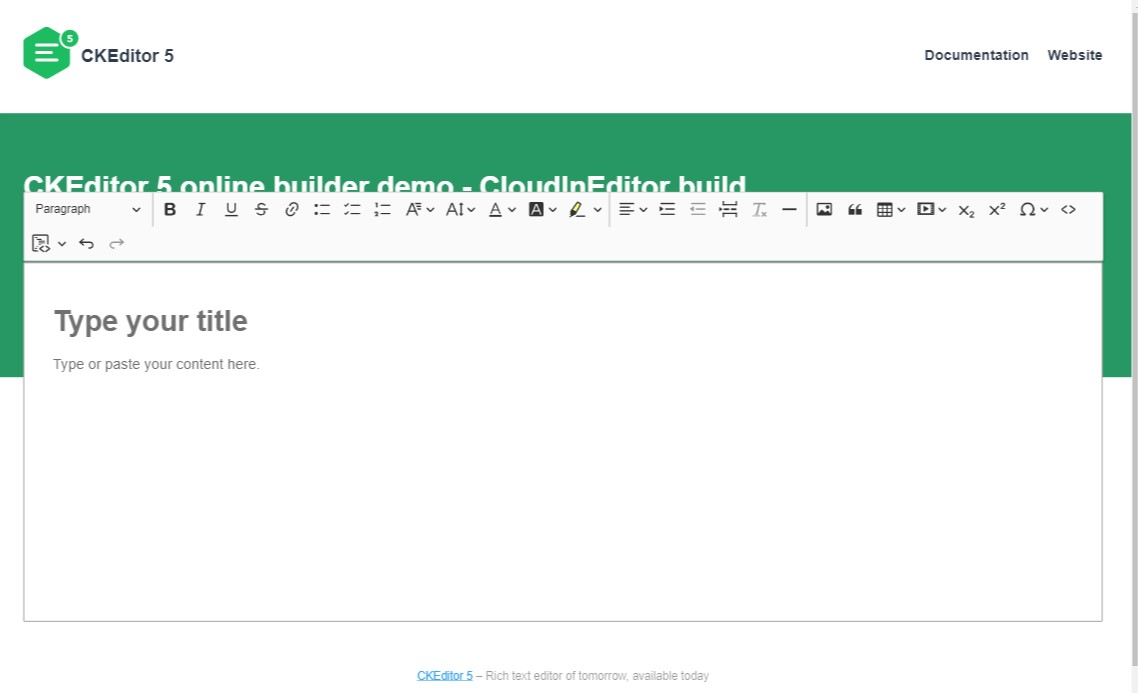Undo the last change
The image size is (1138, 693).
click(x=86, y=244)
